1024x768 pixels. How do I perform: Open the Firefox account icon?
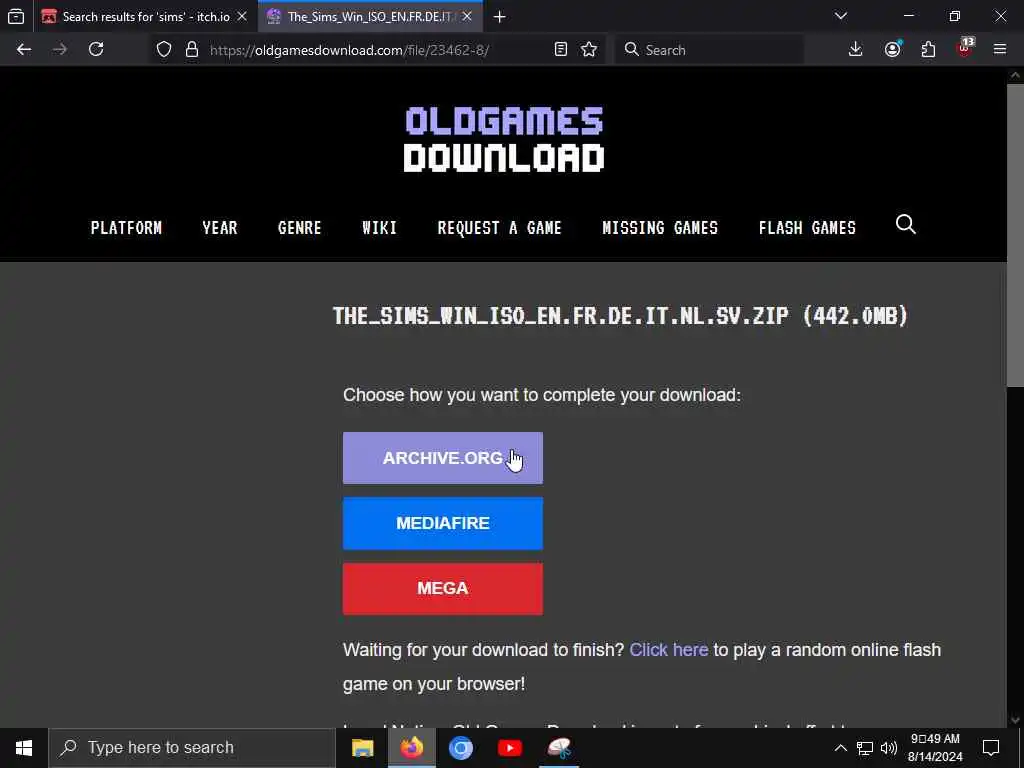coord(893,50)
